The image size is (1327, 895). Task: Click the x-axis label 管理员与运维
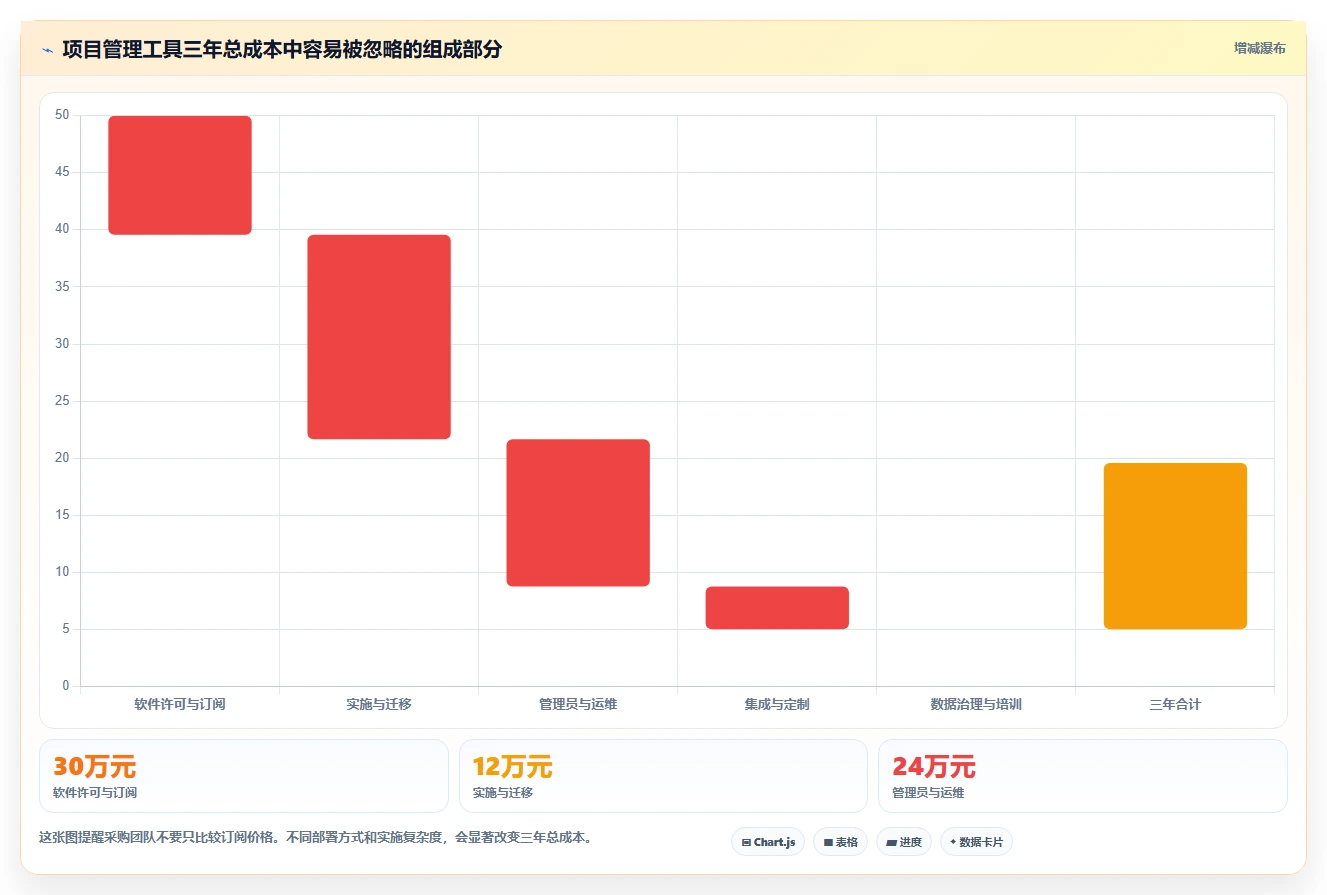click(x=578, y=704)
